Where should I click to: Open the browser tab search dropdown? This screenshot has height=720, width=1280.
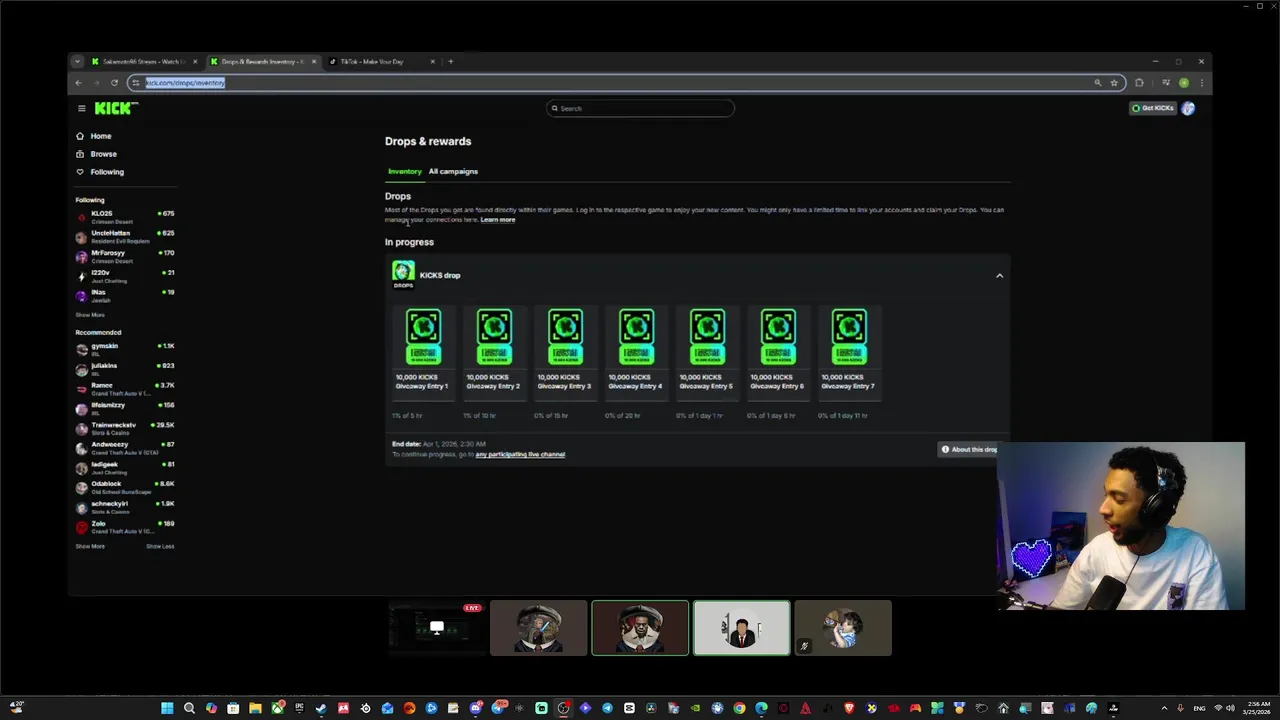(x=77, y=62)
